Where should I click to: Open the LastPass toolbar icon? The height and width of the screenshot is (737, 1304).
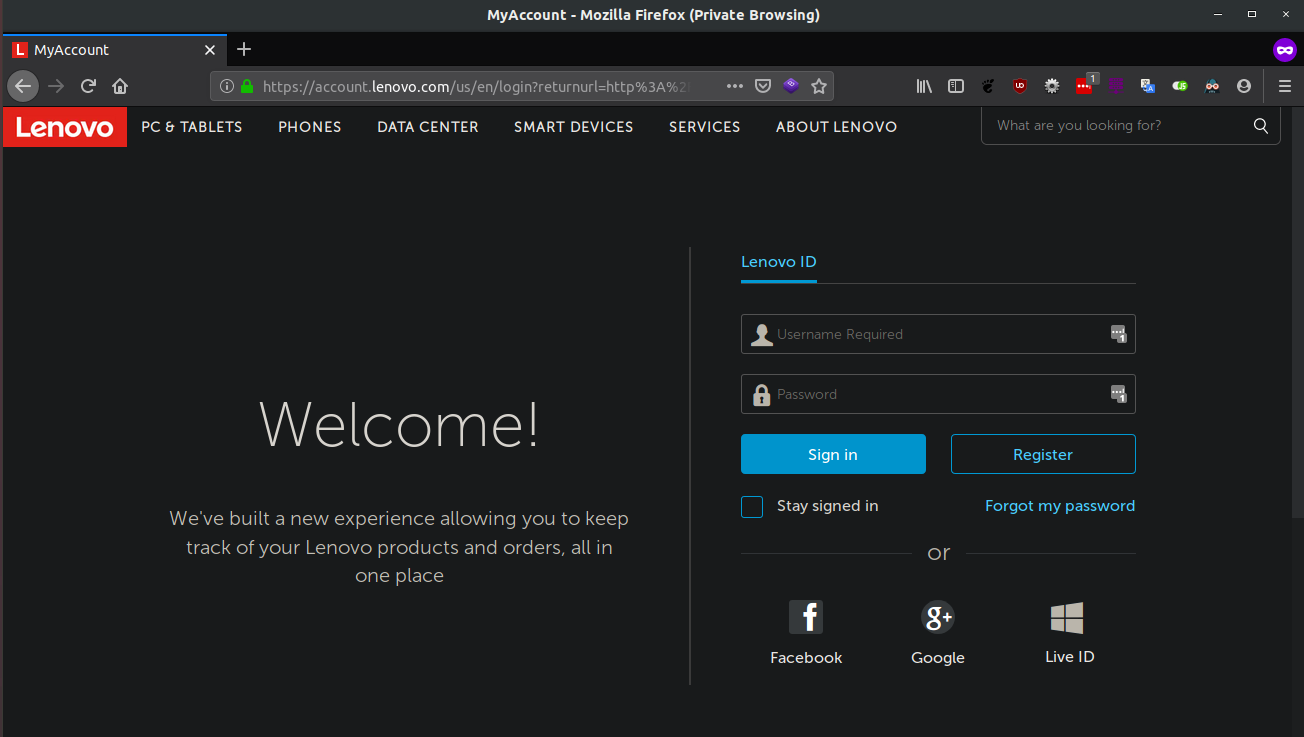[1085, 85]
